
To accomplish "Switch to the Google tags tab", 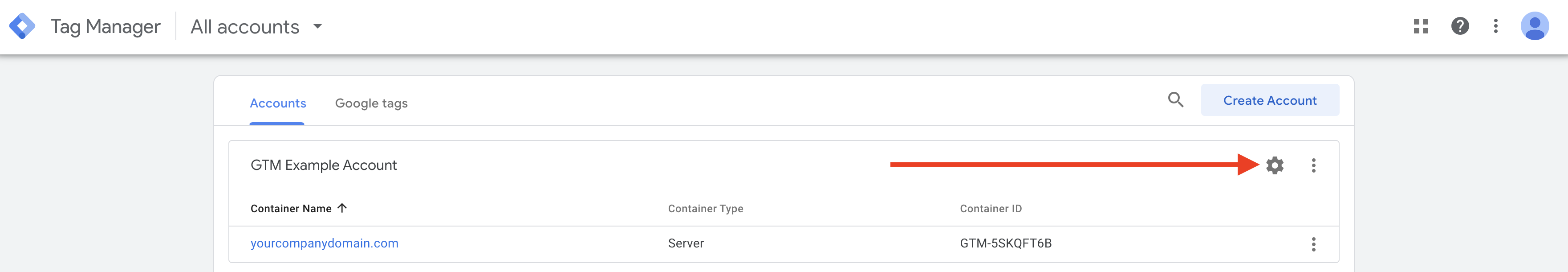I will tap(371, 103).
